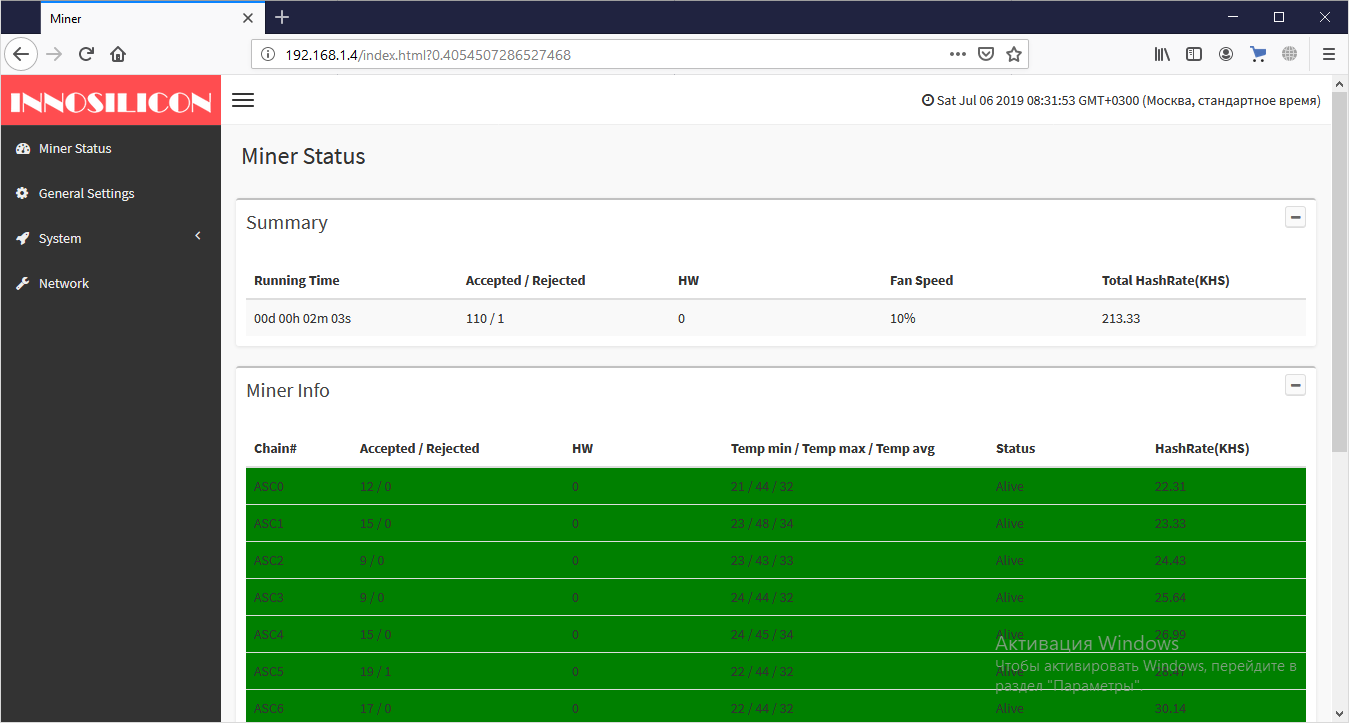This screenshot has width=1349, height=723.
Task: Bookmark this page with star icon
Action: [x=1013, y=54]
